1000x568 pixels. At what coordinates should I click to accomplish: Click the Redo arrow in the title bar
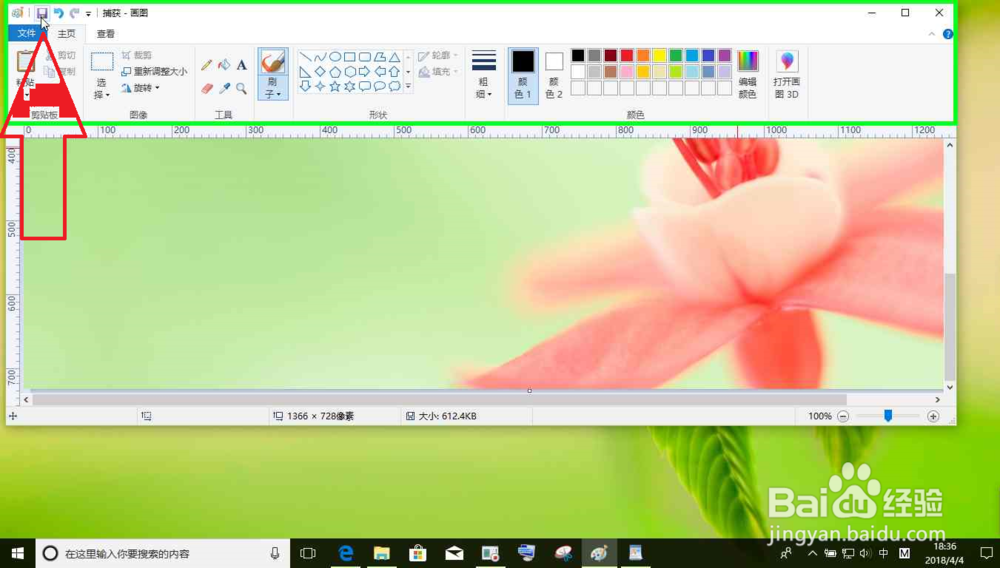click(75, 13)
